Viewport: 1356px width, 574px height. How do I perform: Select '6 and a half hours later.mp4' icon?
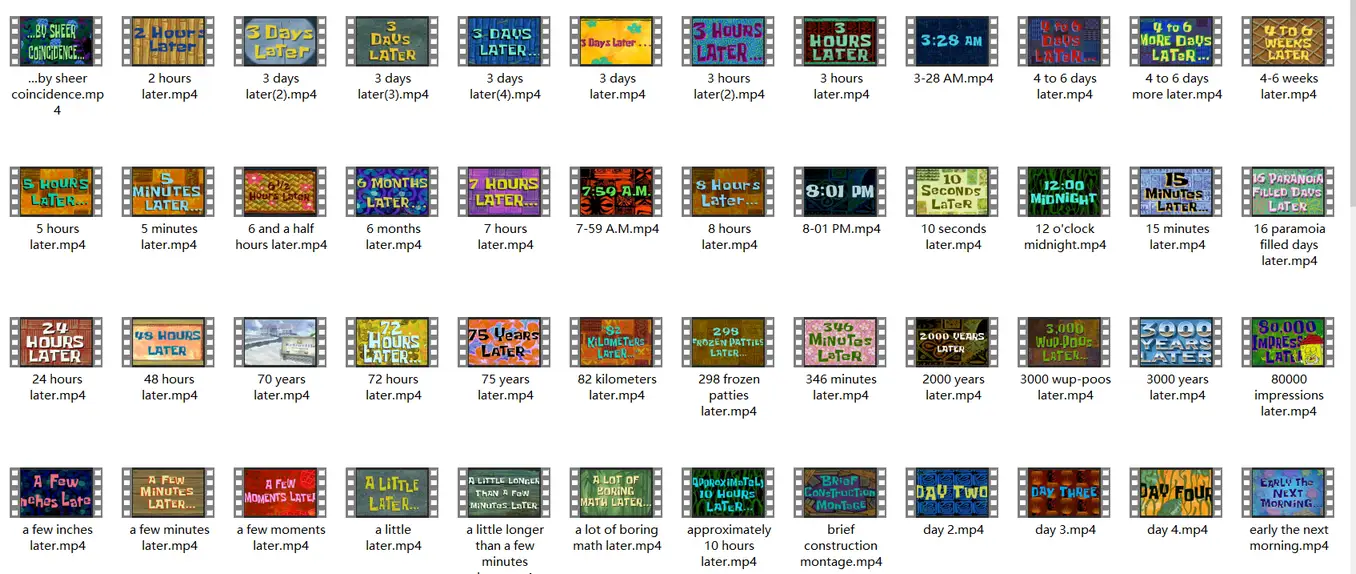[281, 192]
